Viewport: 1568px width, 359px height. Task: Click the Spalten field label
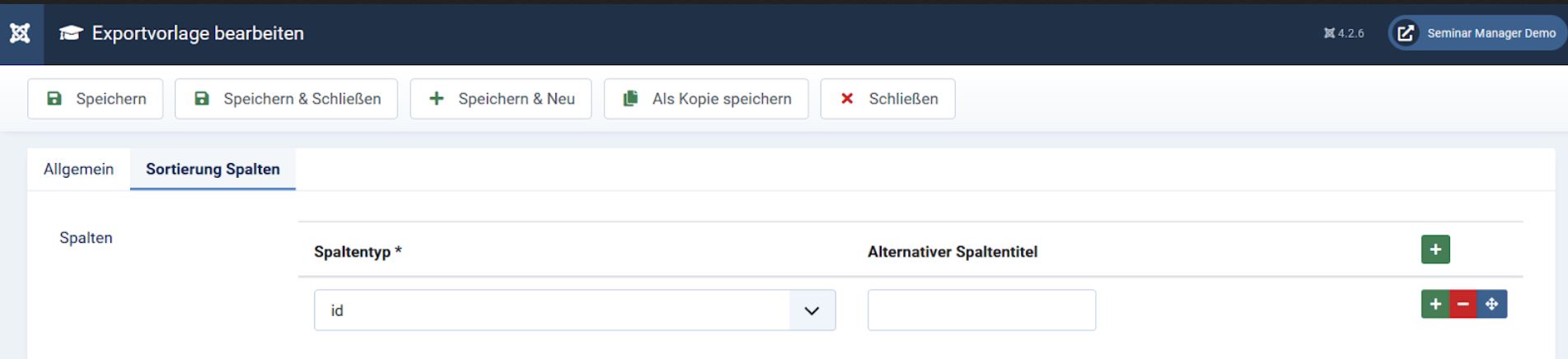click(x=86, y=238)
